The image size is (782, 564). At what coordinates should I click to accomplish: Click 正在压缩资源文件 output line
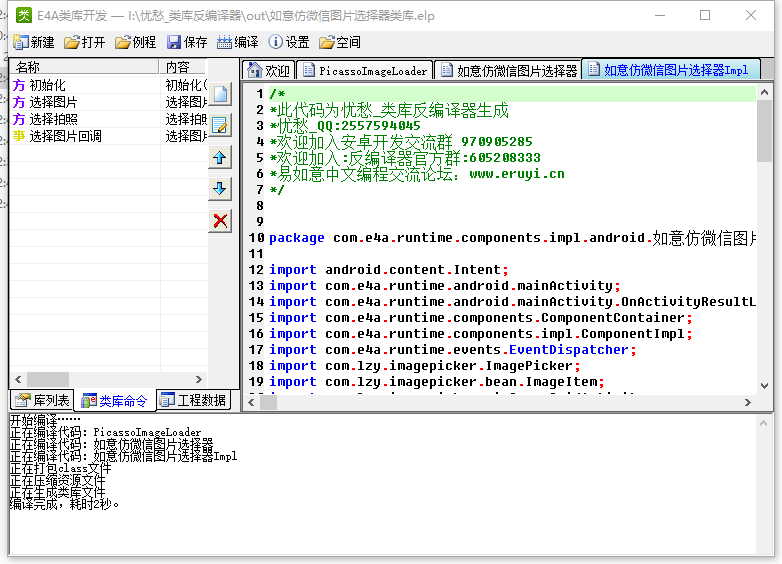58,480
